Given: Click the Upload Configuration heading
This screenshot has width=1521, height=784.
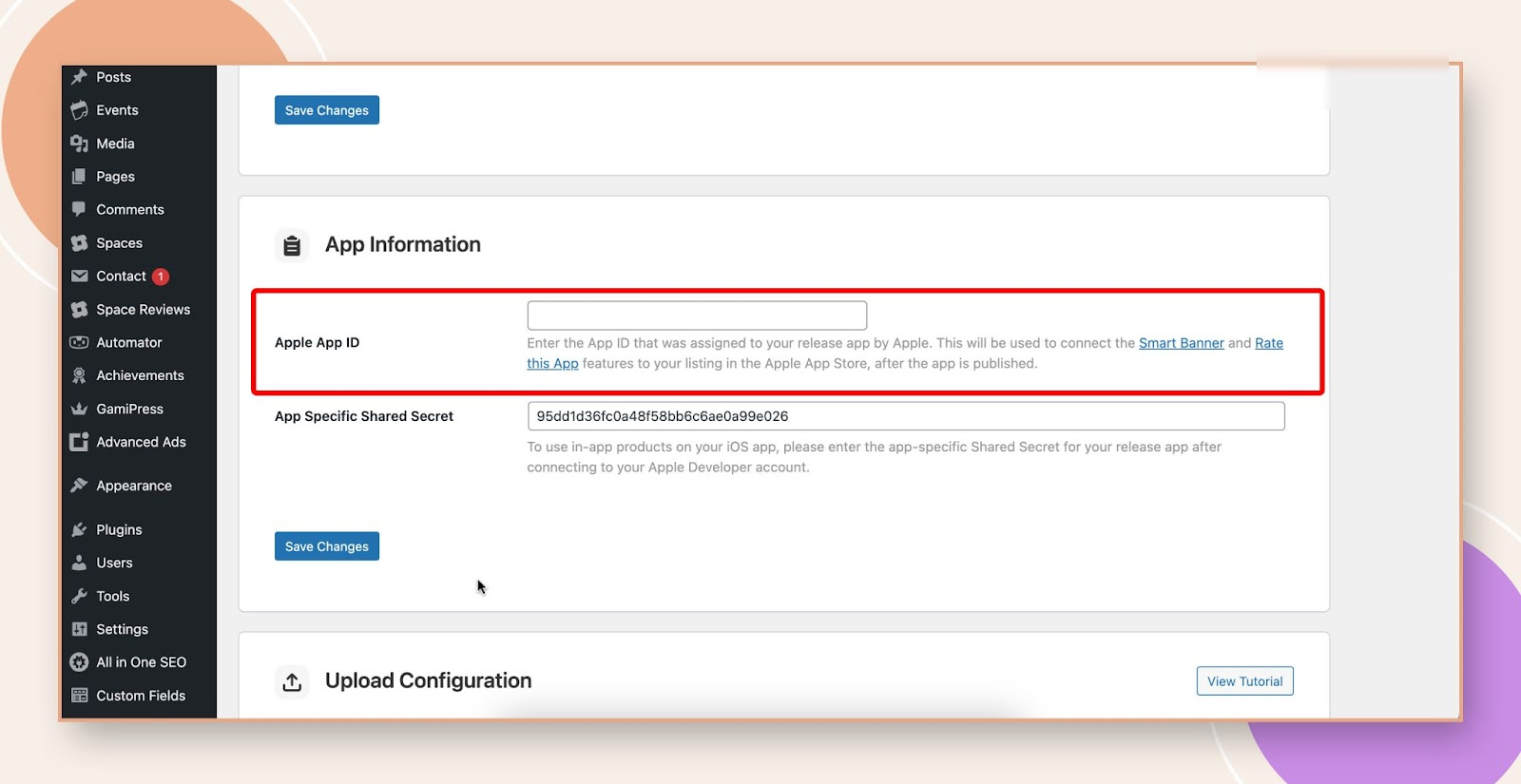Looking at the screenshot, I should click(x=428, y=681).
